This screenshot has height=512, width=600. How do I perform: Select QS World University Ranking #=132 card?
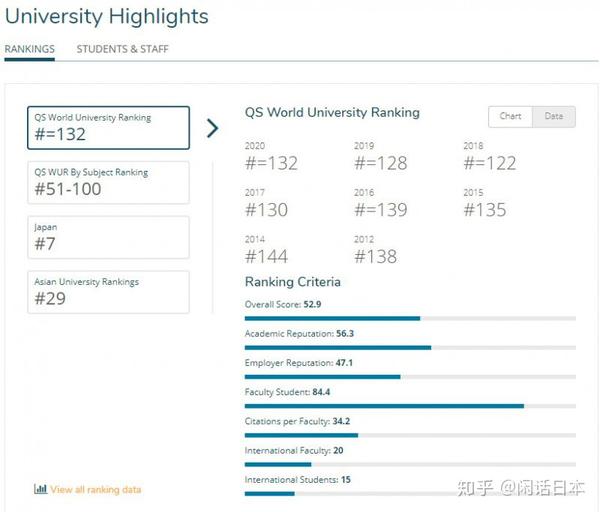tap(108, 128)
